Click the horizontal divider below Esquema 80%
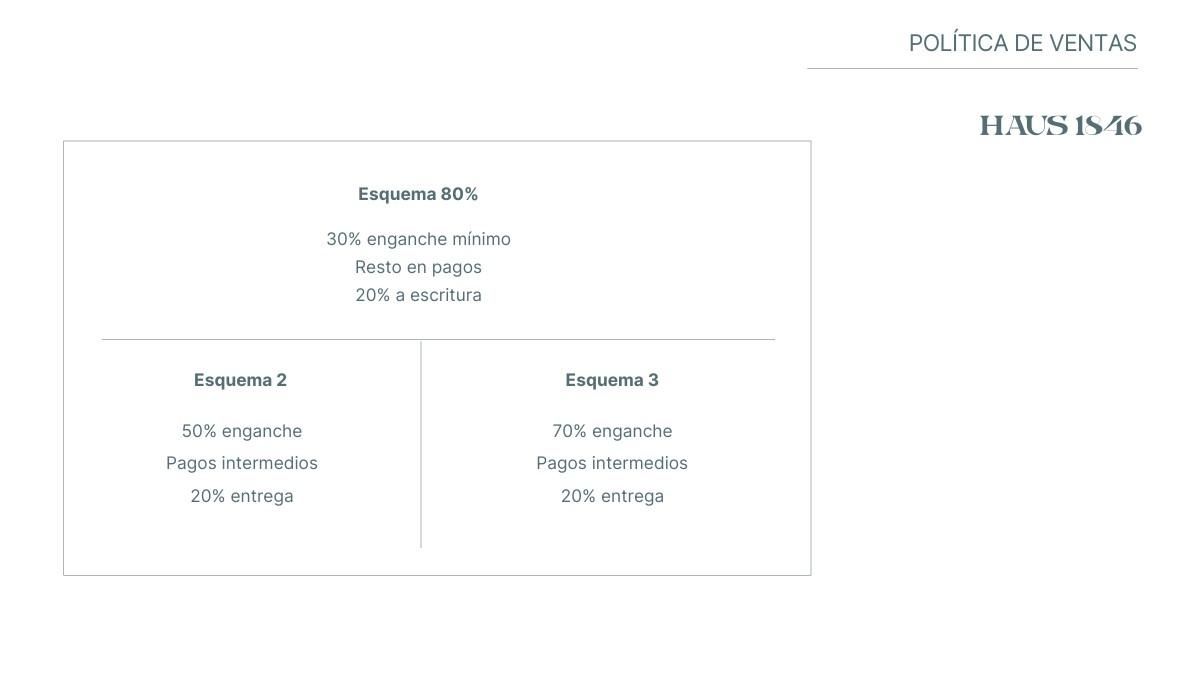The image size is (1197, 683). pyautogui.click(x=438, y=339)
